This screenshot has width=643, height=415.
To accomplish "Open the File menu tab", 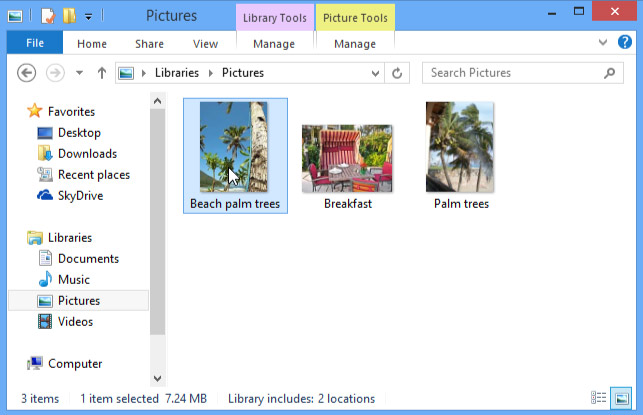I will click(34, 43).
